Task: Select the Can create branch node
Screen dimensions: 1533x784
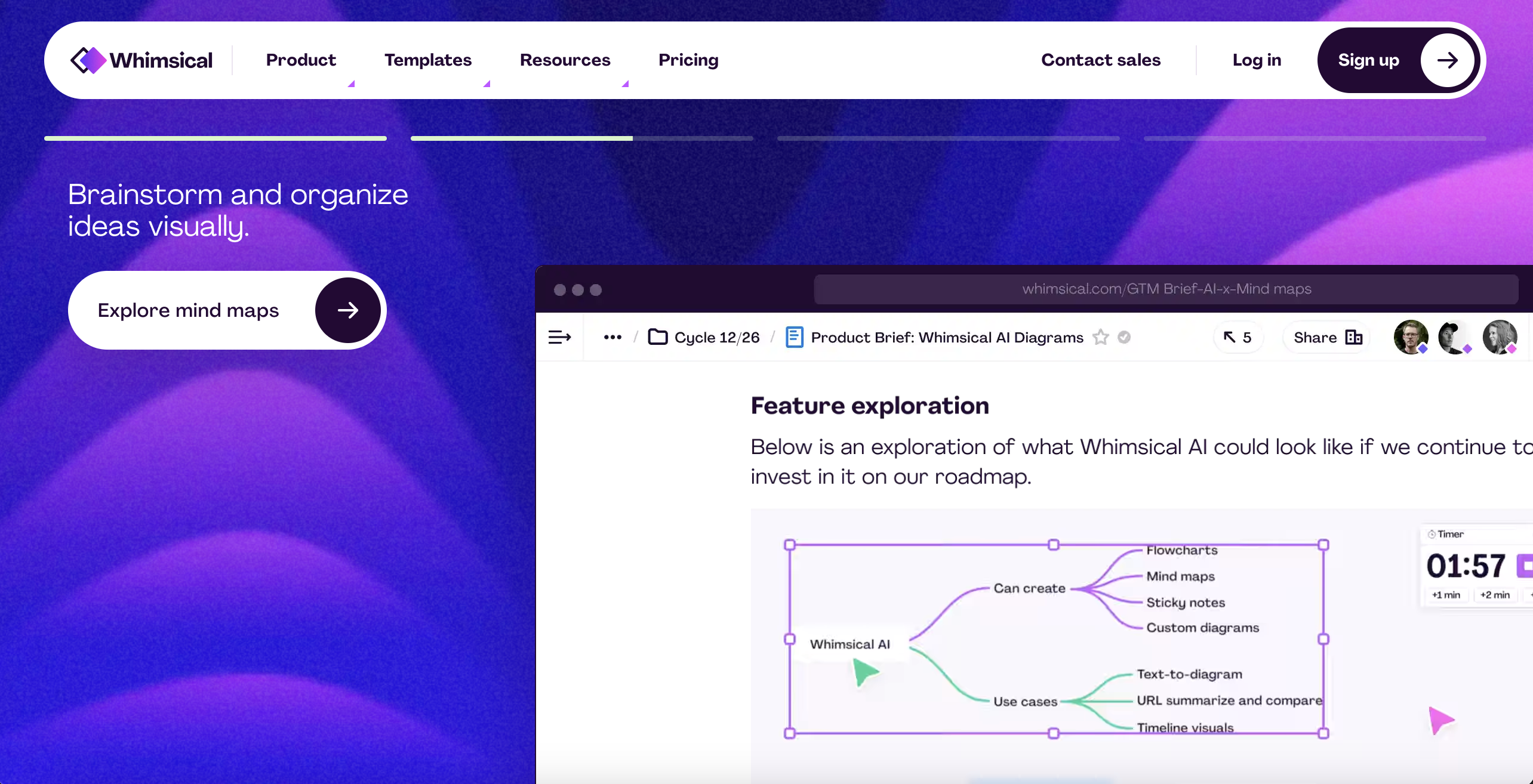Action: (1029, 588)
